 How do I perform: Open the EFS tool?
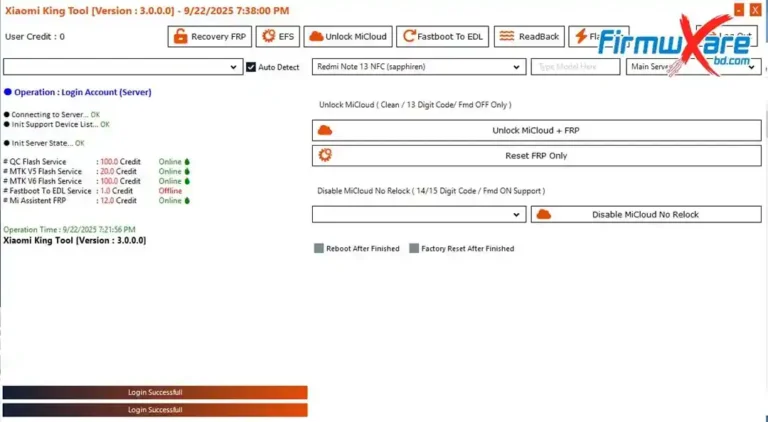278,36
